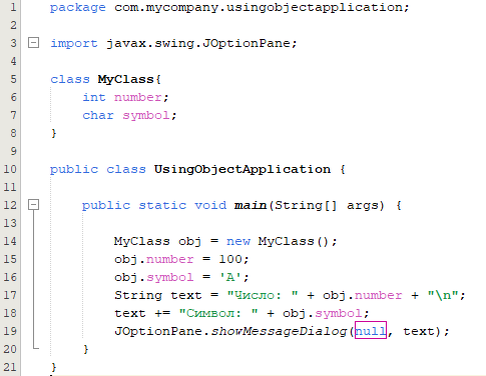Click the int number field declaration
Image resolution: width=486 pixels, height=376 pixels.
click(126, 97)
